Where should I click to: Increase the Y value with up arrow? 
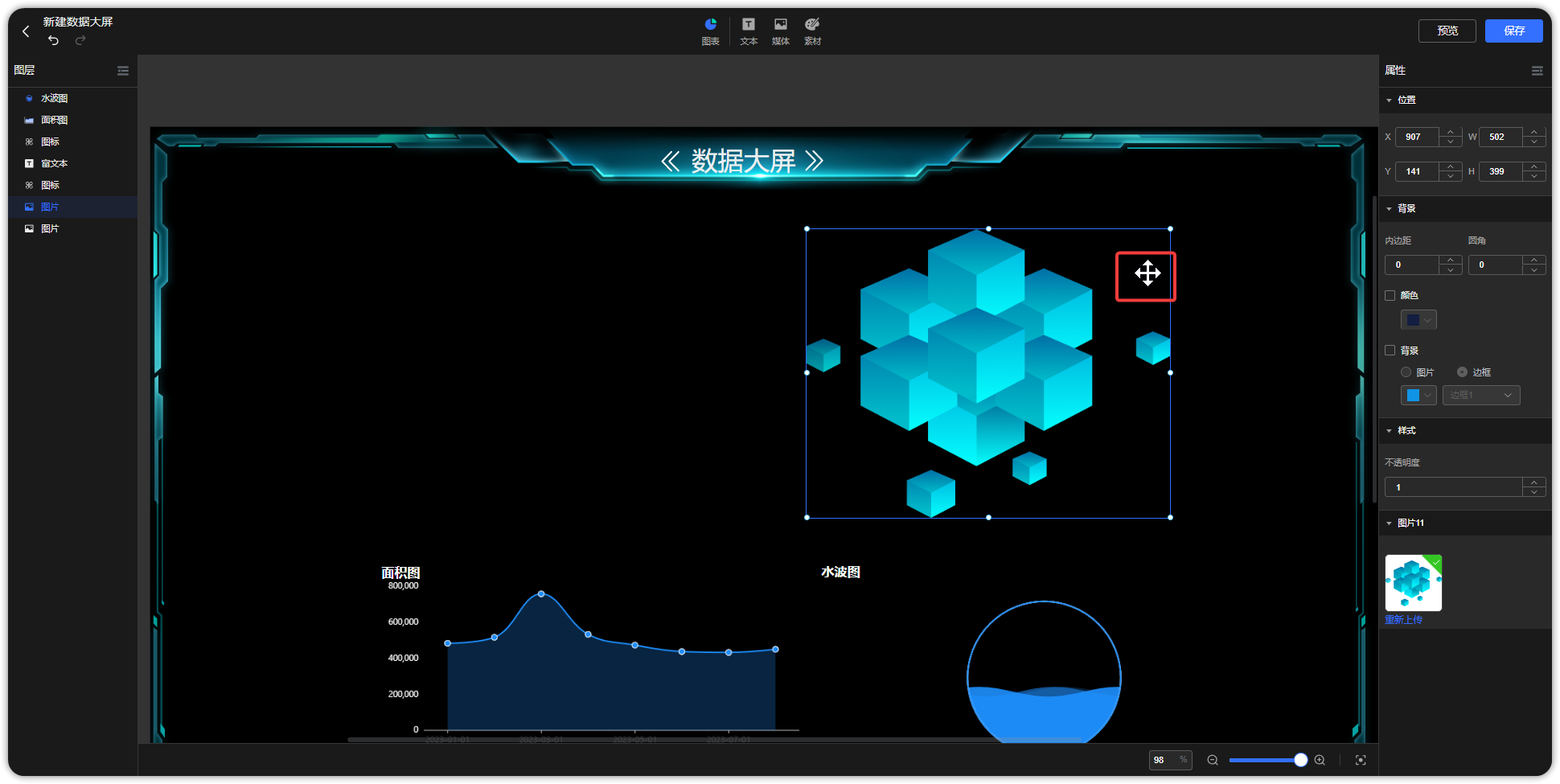(x=1451, y=166)
